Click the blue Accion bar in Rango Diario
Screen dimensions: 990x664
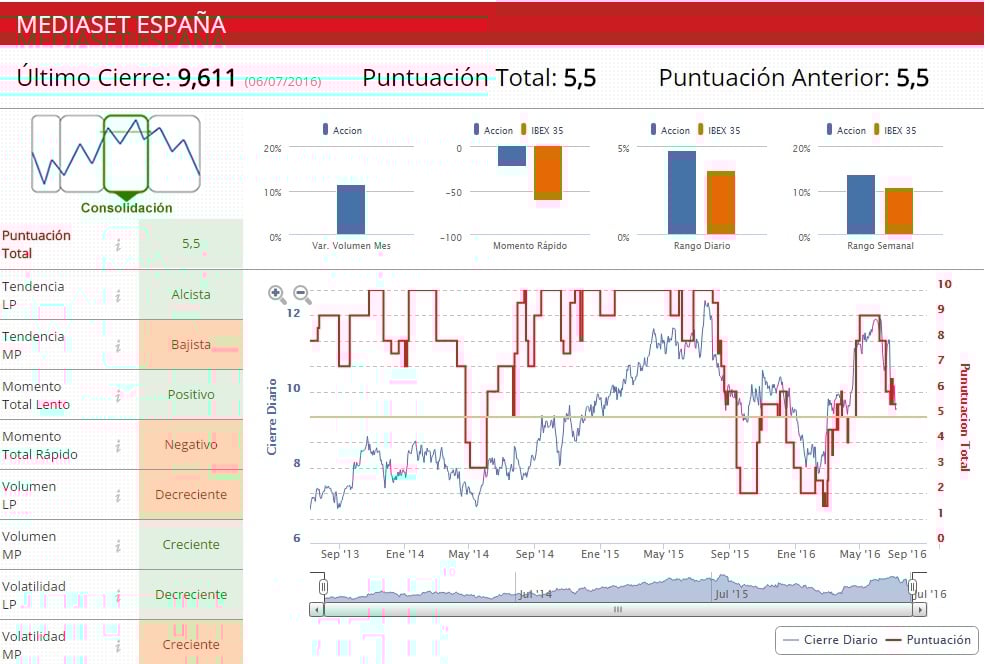tap(682, 193)
